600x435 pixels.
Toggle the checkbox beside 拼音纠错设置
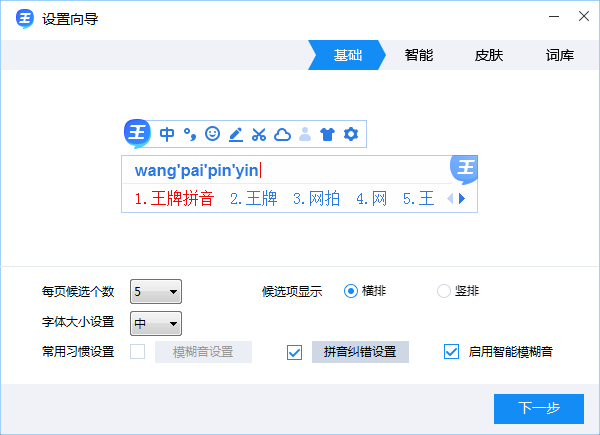click(294, 351)
